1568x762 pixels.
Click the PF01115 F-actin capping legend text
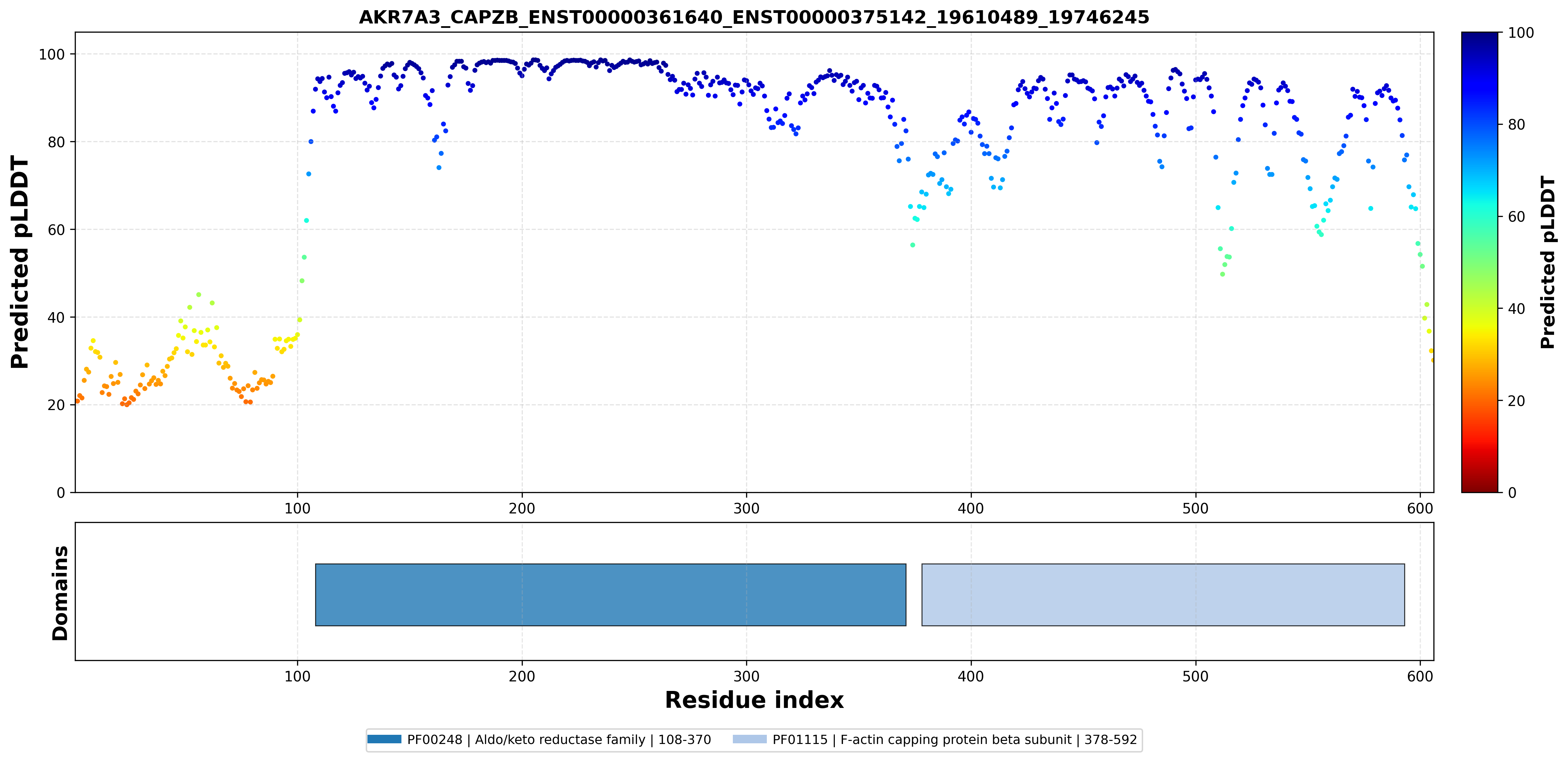pyautogui.click(x=954, y=740)
